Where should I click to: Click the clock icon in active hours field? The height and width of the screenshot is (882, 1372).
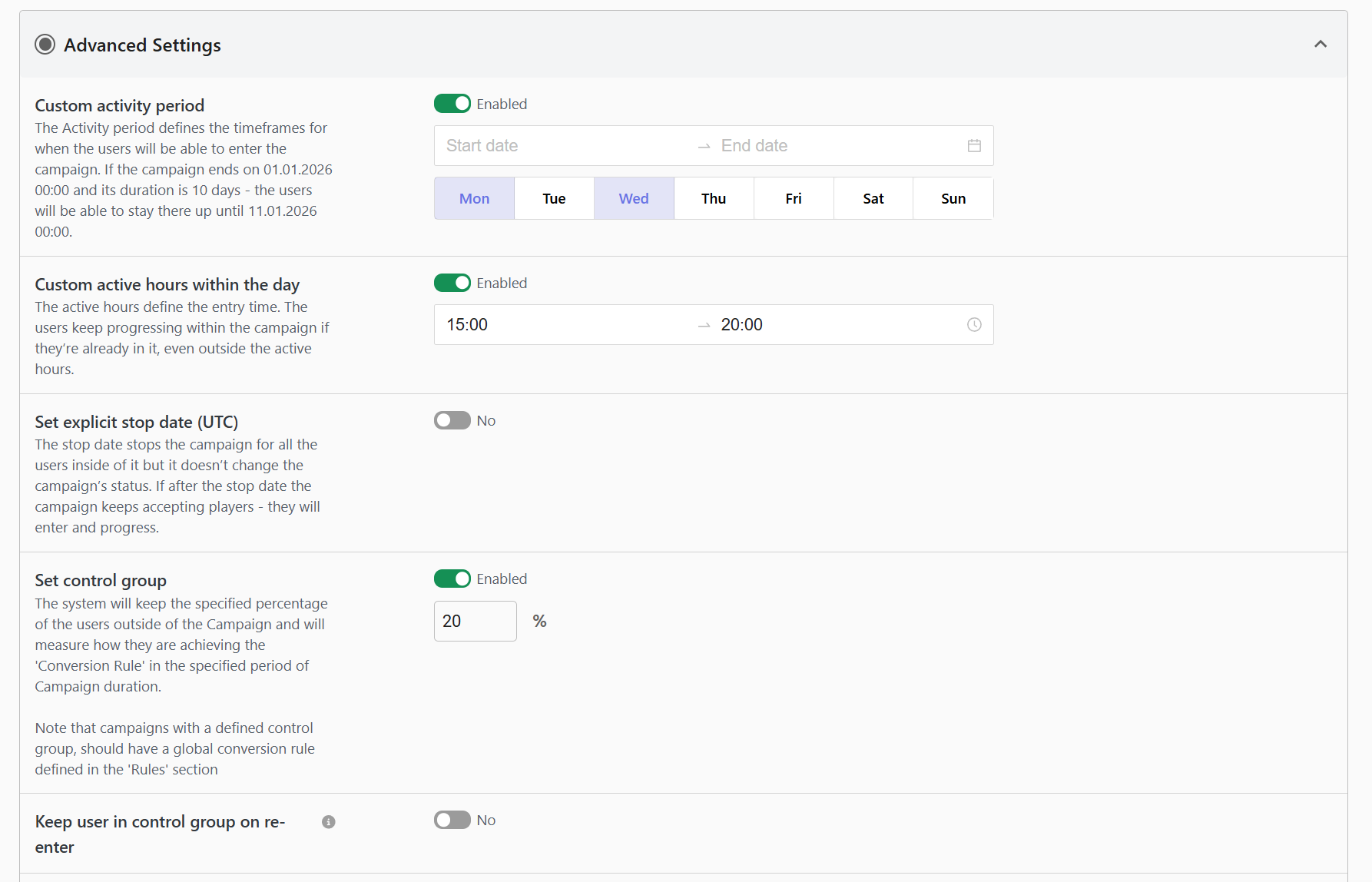coord(974,325)
